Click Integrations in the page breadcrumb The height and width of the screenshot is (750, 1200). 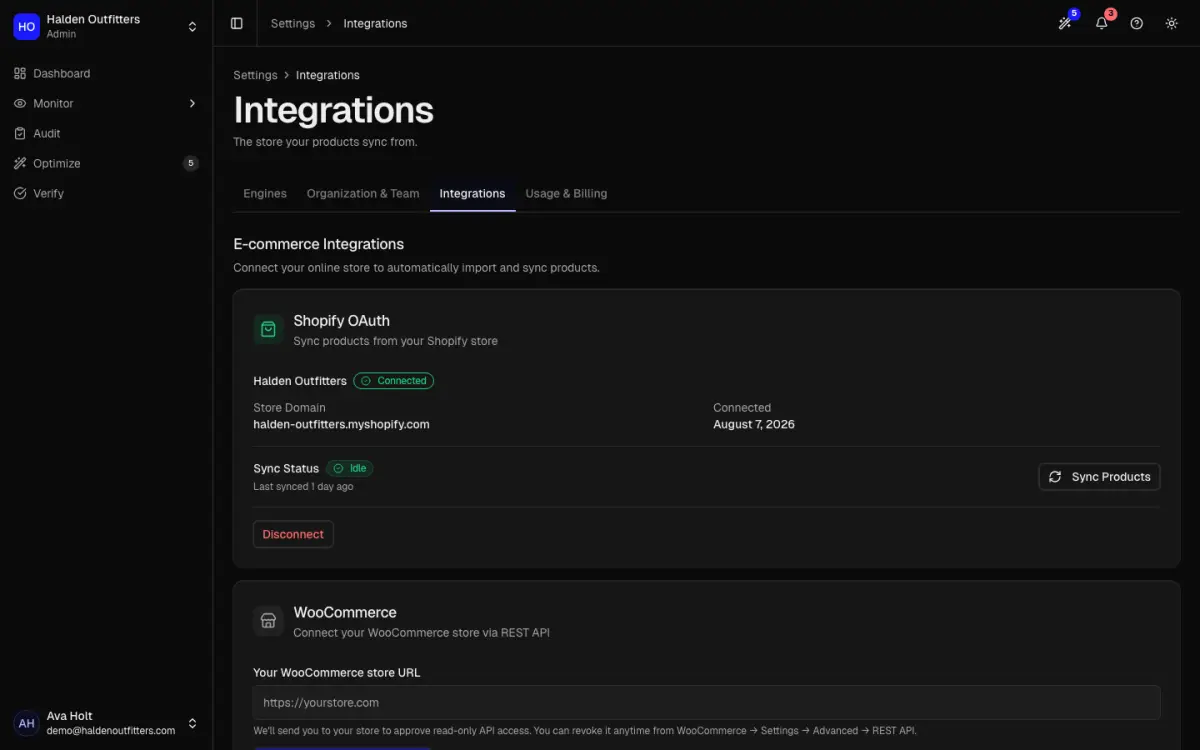click(327, 75)
